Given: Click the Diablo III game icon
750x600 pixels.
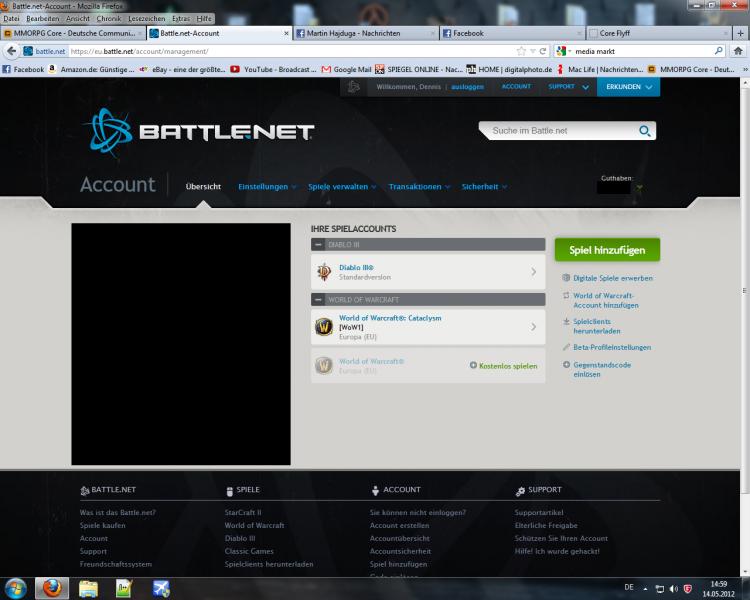Looking at the screenshot, I should 324,272.
